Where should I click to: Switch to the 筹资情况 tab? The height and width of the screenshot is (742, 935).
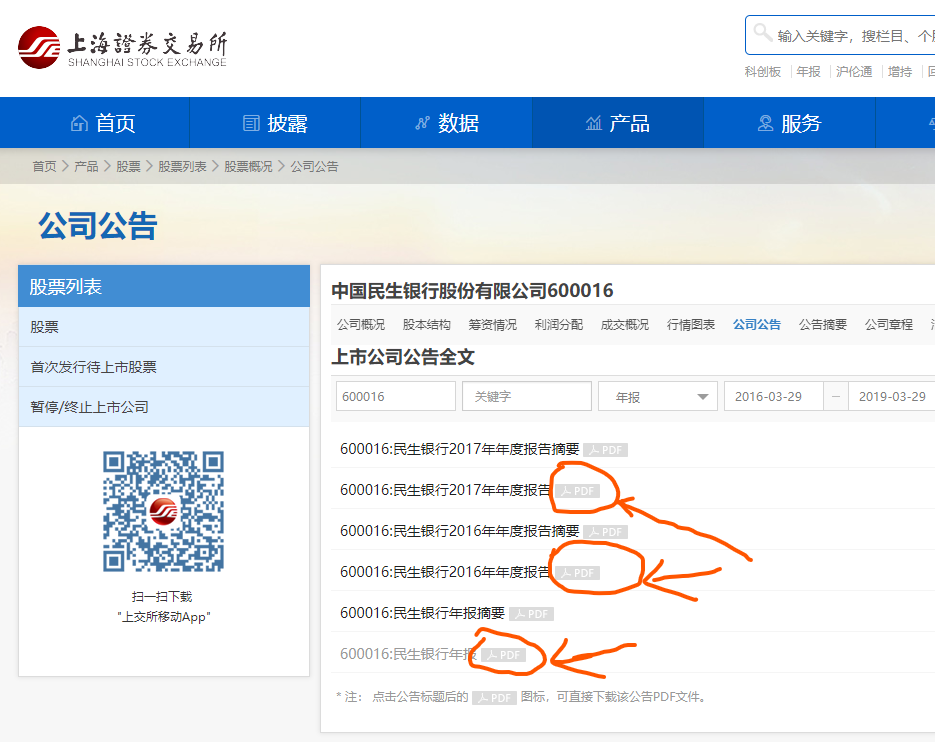pos(493,324)
